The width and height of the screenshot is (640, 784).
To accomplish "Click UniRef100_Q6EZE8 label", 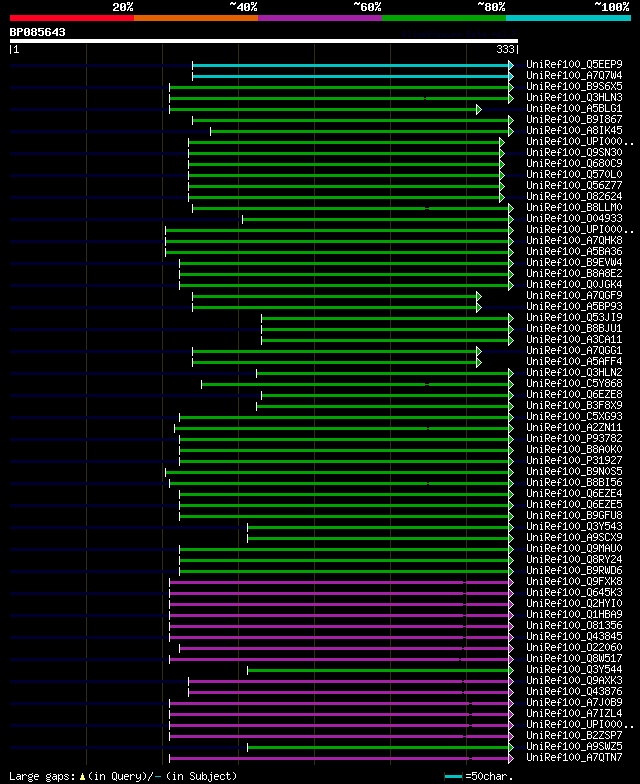I will (574, 394).
